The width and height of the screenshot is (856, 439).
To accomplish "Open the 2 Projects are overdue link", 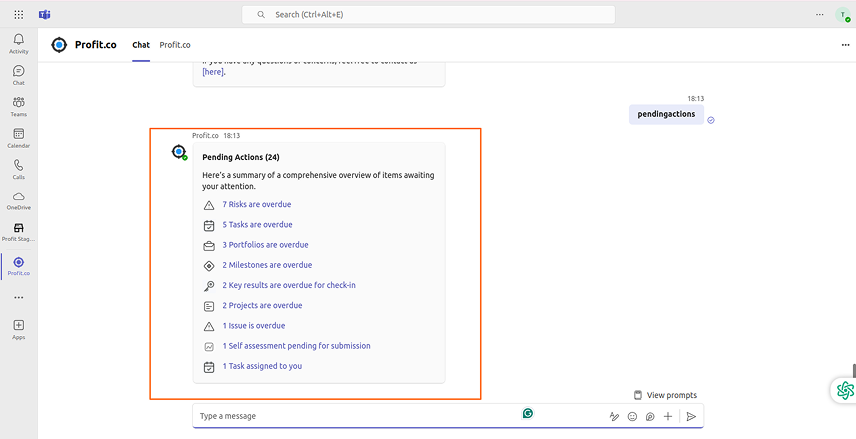I will pyautogui.click(x=262, y=305).
